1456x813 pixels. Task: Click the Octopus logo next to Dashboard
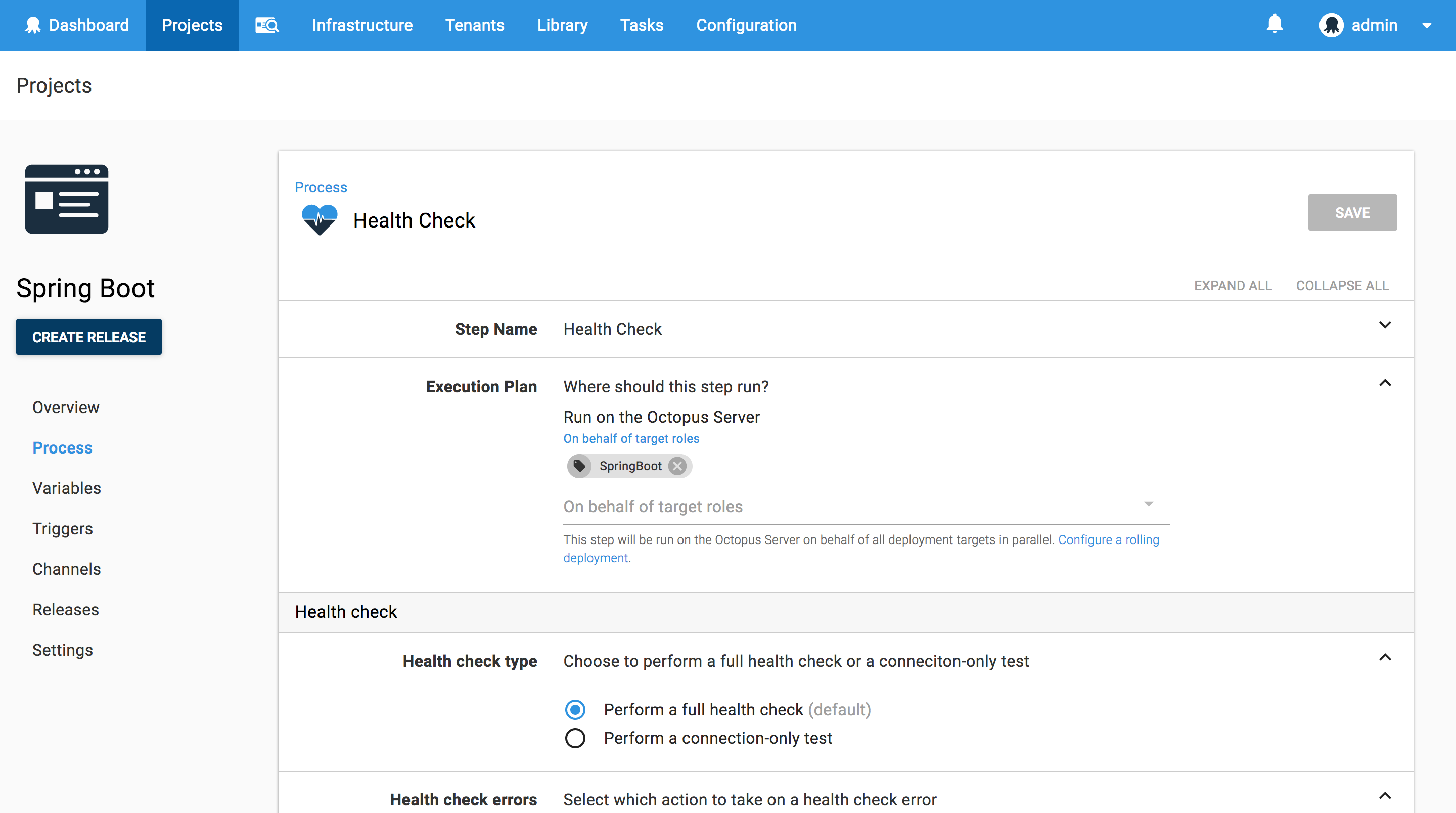tap(33, 25)
